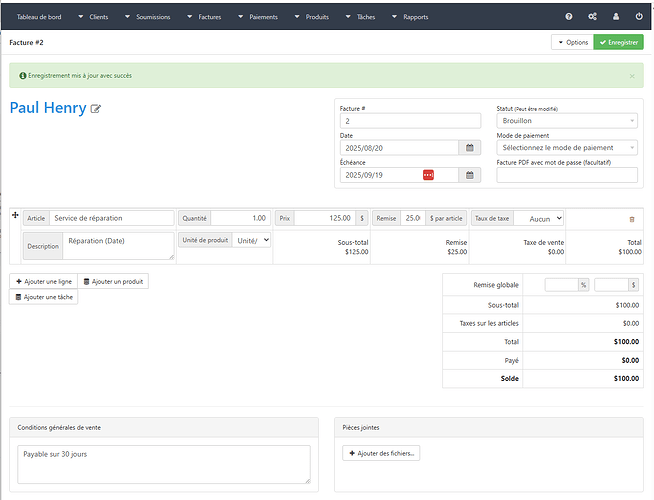
Task: Click line Remise $25.00 value
Action: [x=457, y=251]
